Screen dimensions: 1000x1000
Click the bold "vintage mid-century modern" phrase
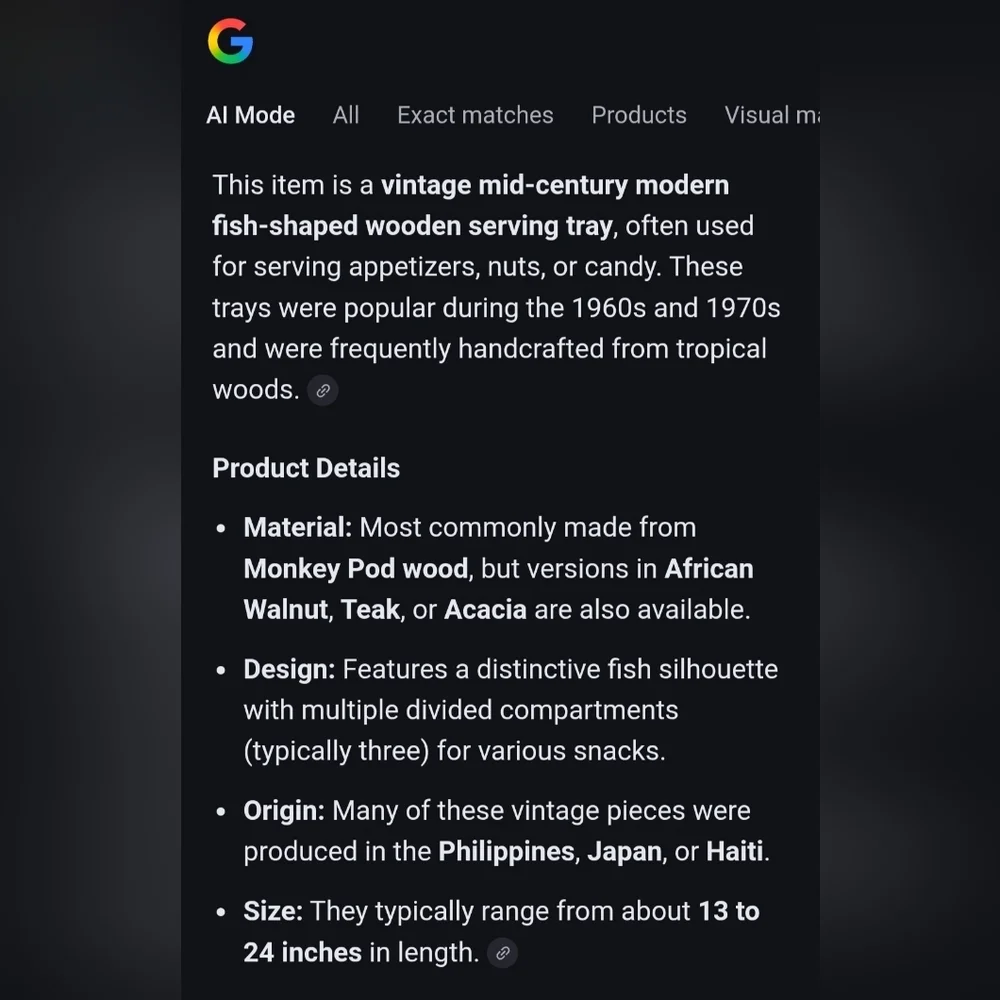point(555,186)
